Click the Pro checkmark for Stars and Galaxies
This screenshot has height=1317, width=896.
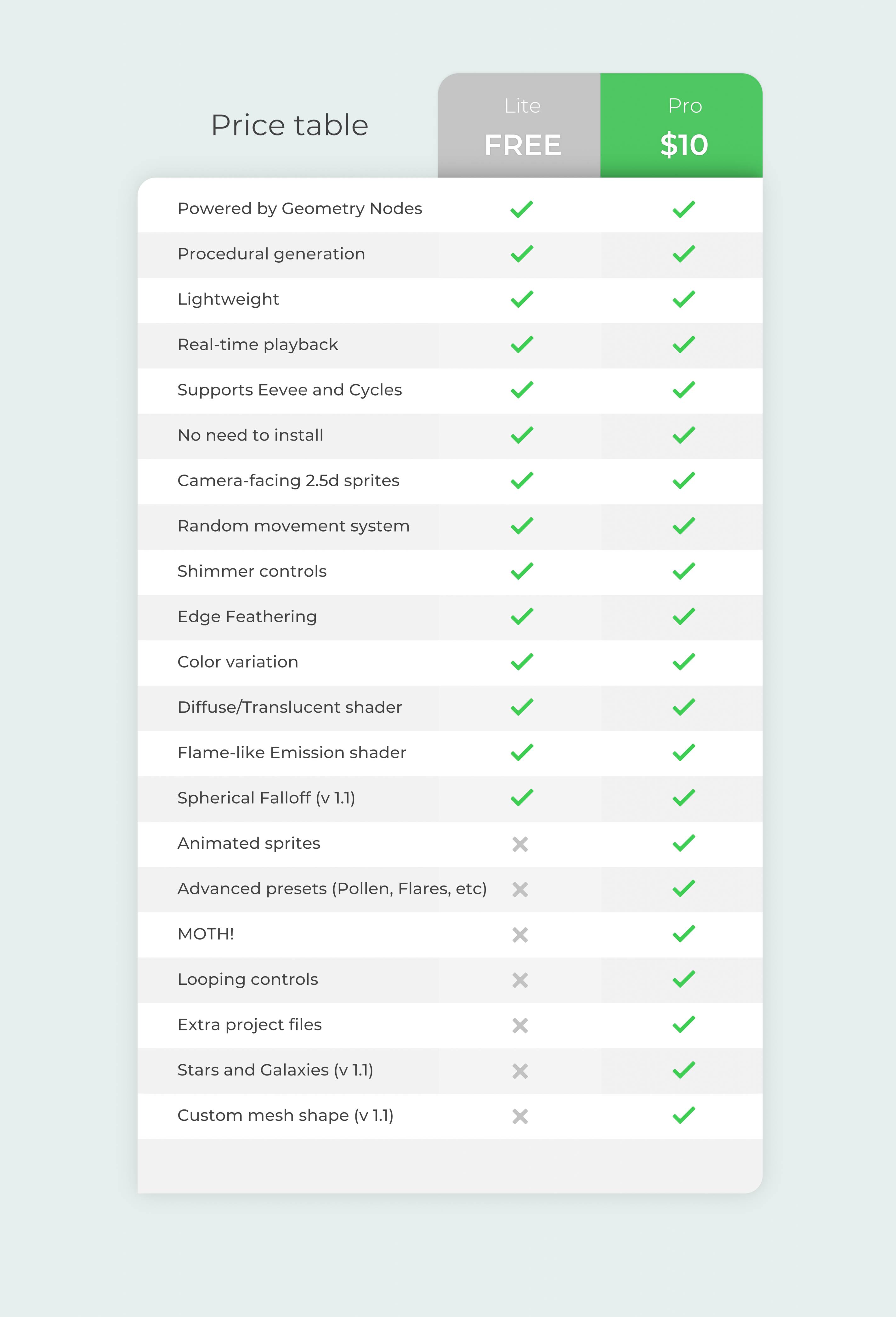pyautogui.click(x=683, y=1070)
